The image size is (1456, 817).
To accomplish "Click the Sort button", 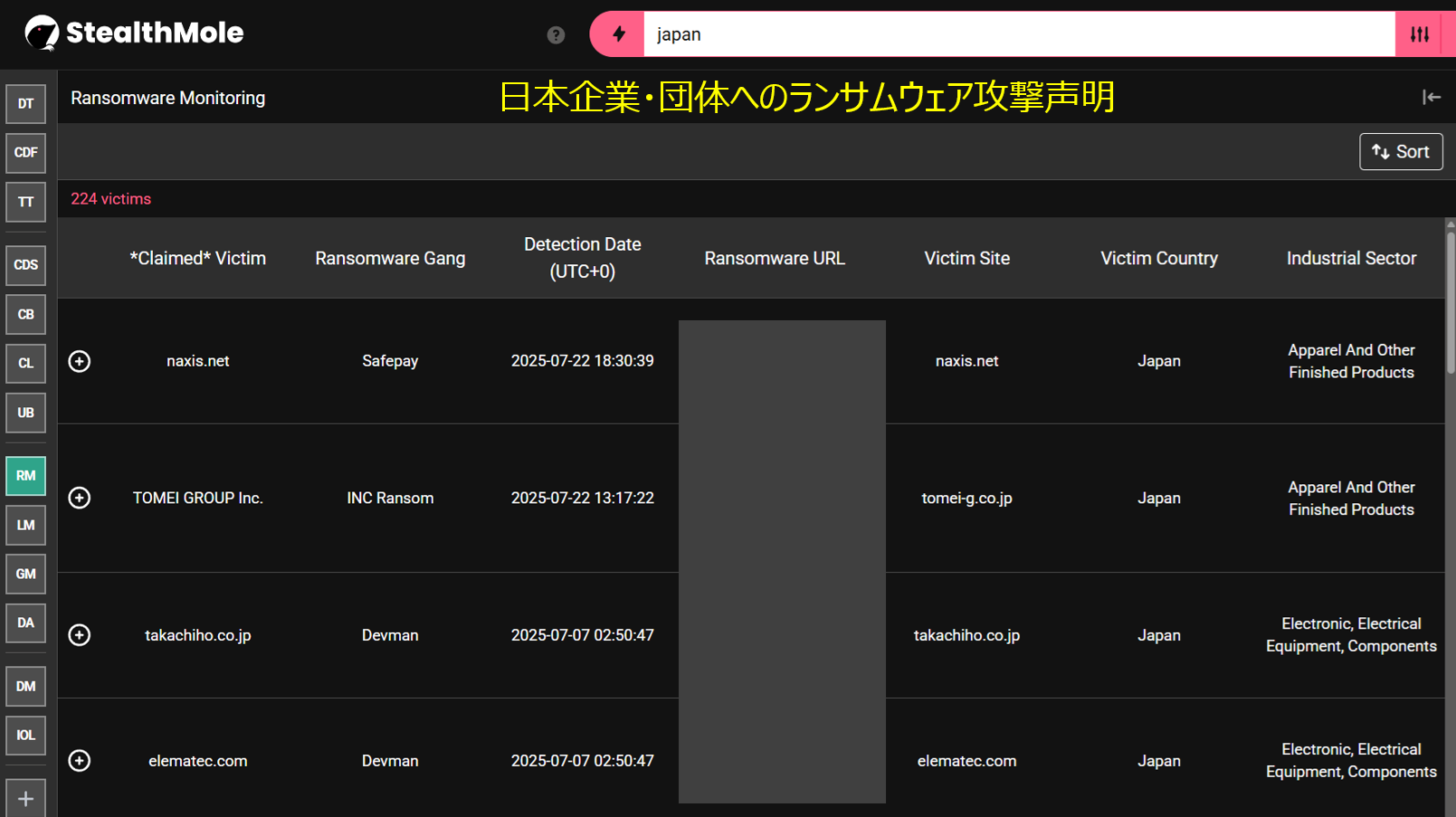I will pos(1401,152).
